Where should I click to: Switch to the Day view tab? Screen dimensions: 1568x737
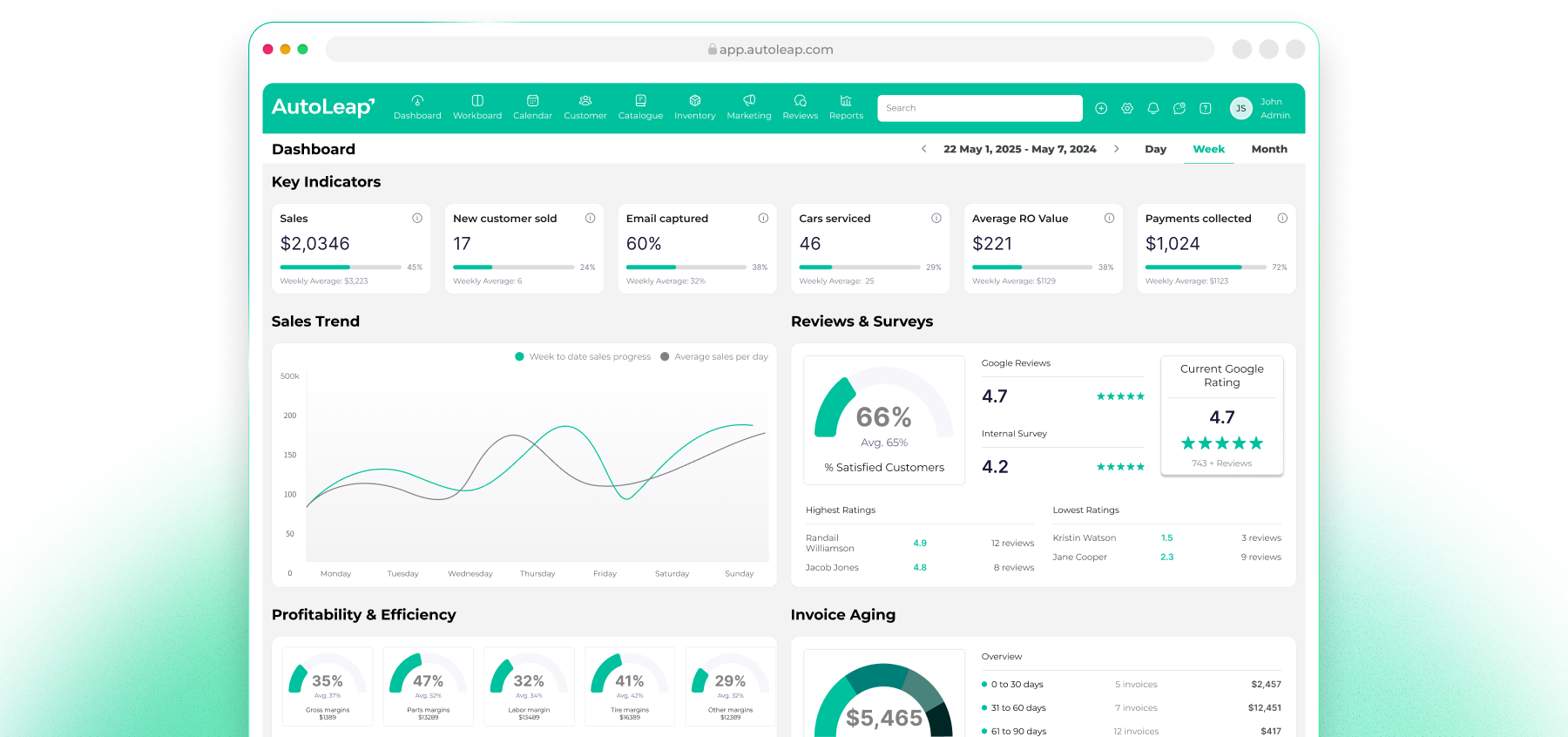point(1155,149)
